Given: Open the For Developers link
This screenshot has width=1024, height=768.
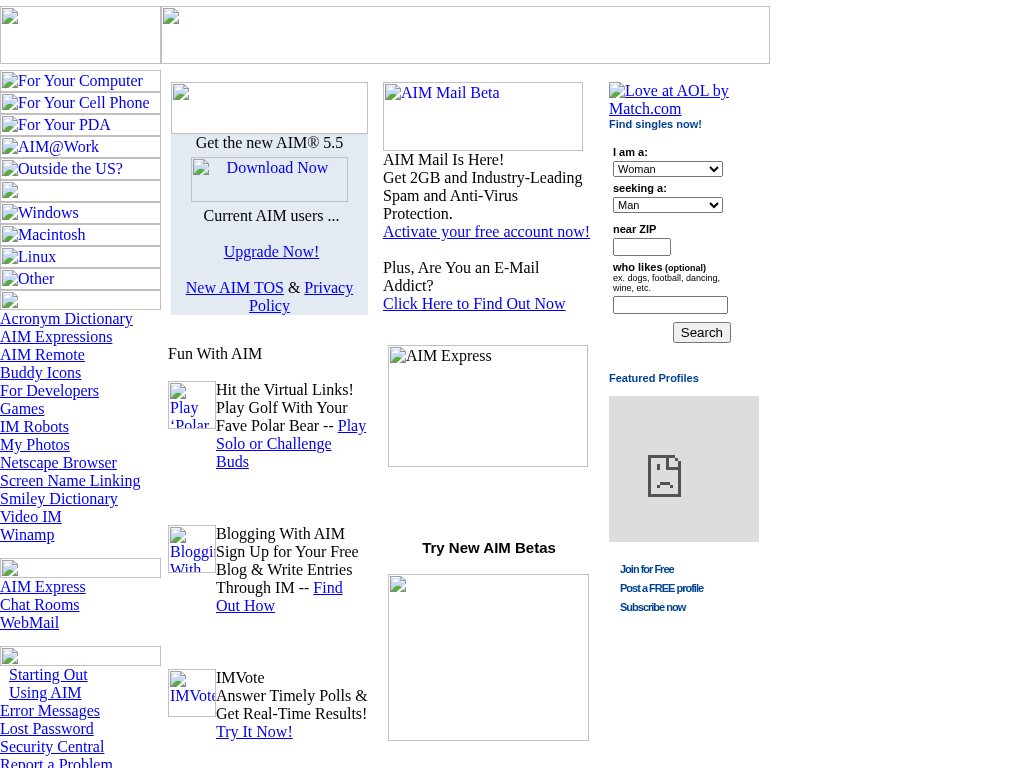Looking at the screenshot, I should click(49, 391).
